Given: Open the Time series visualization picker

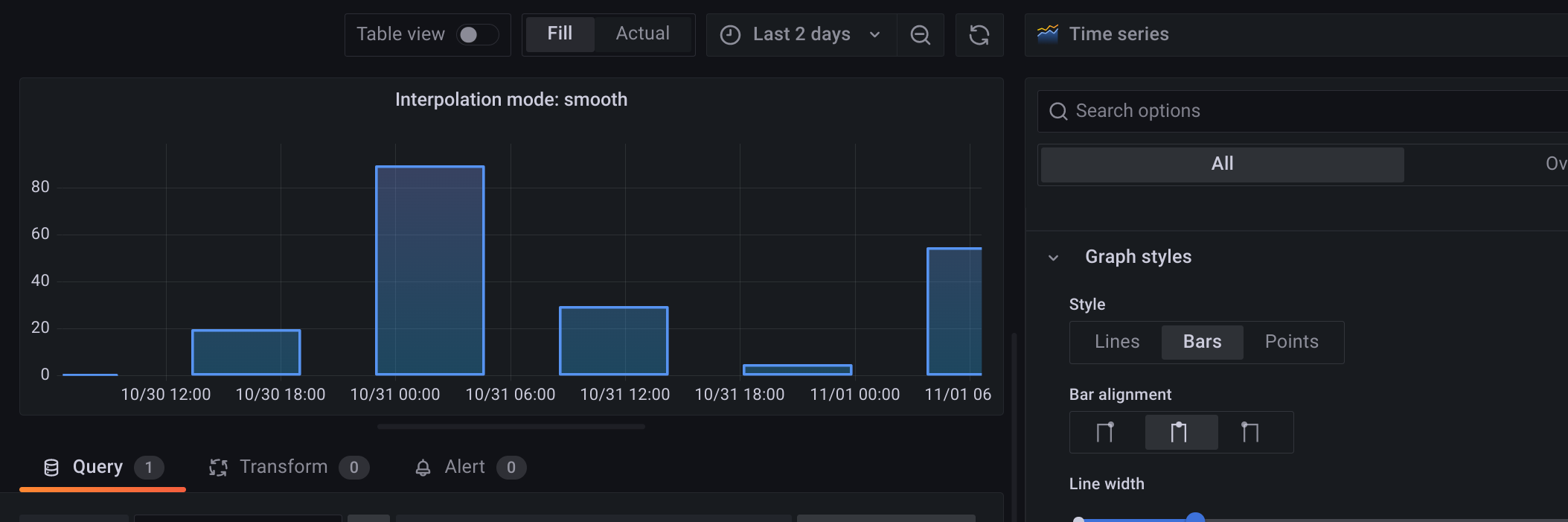Looking at the screenshot, I should [x=1296, y=34].
